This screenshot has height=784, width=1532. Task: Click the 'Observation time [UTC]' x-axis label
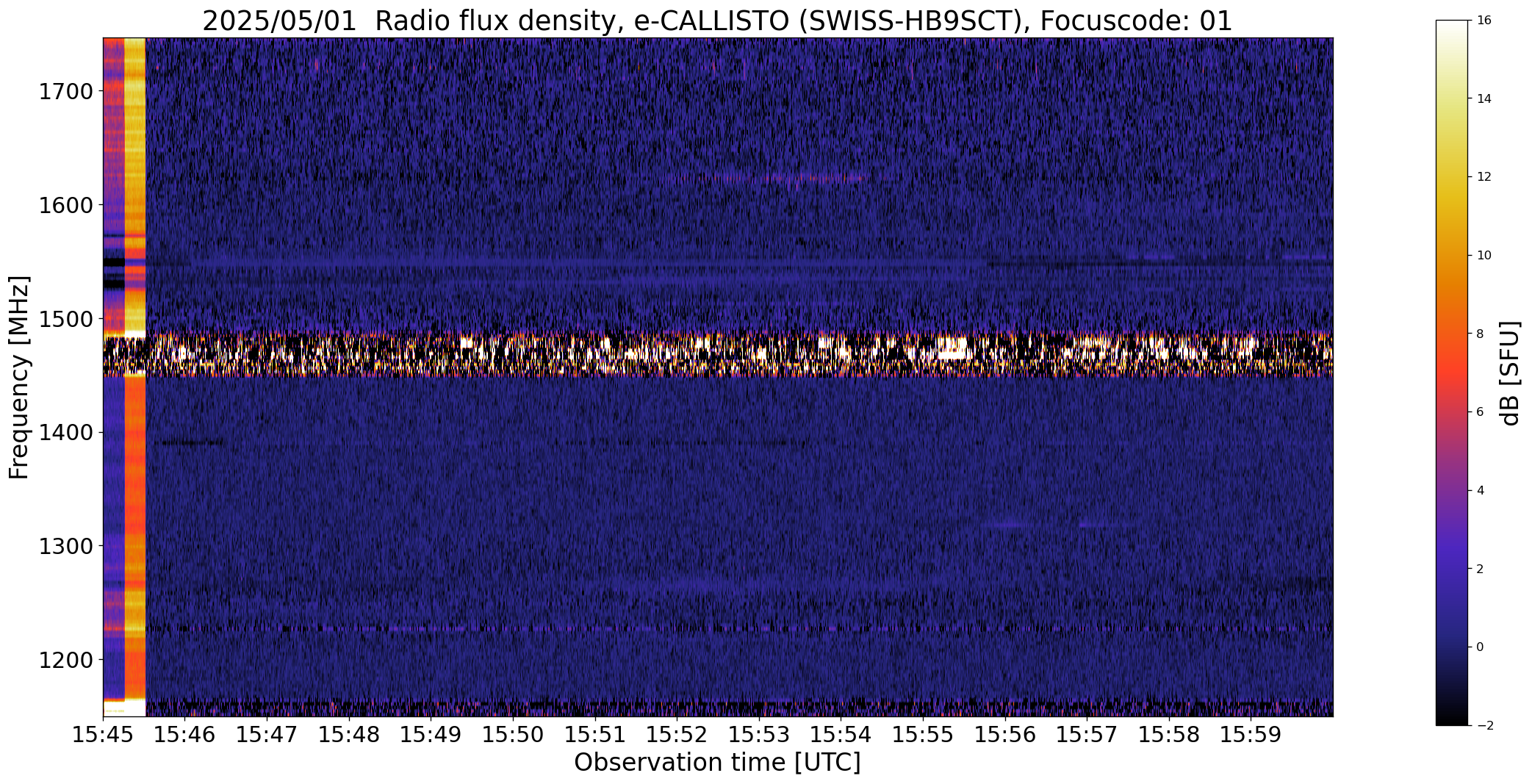tap(717, 763)
